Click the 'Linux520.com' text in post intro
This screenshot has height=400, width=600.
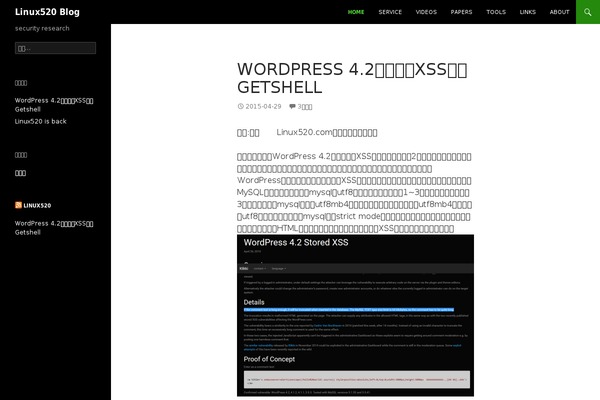[305, 132]
